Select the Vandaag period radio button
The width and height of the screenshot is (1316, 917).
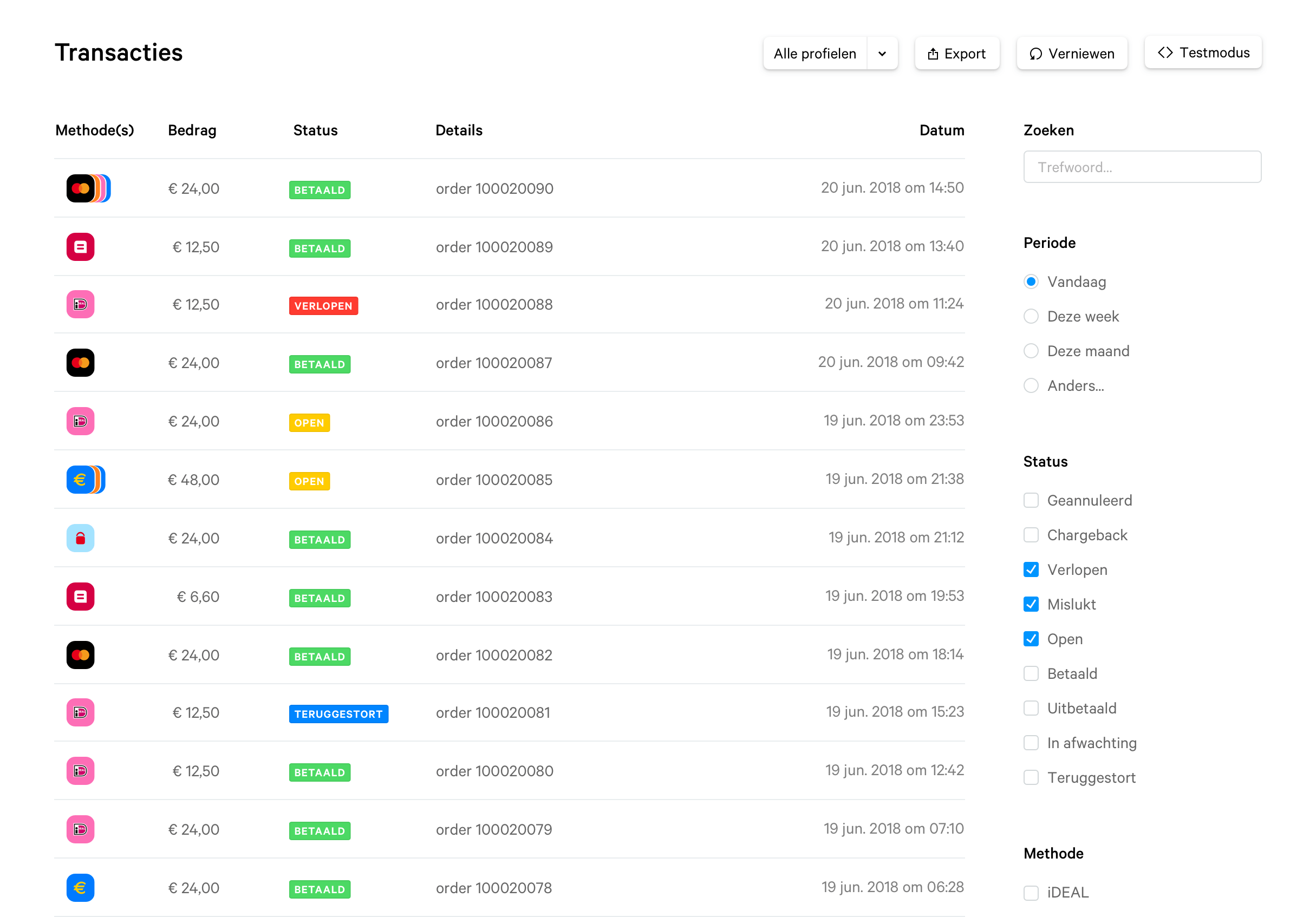[1031, 281]
